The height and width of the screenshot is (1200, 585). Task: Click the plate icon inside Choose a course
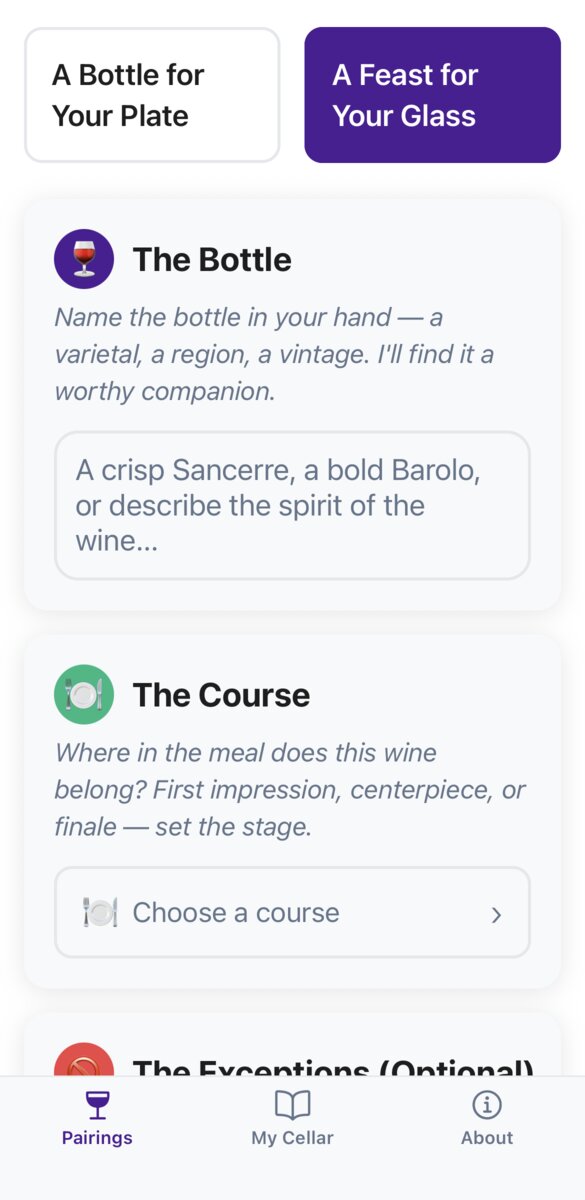pyautogui.click(x=101, y=912)
